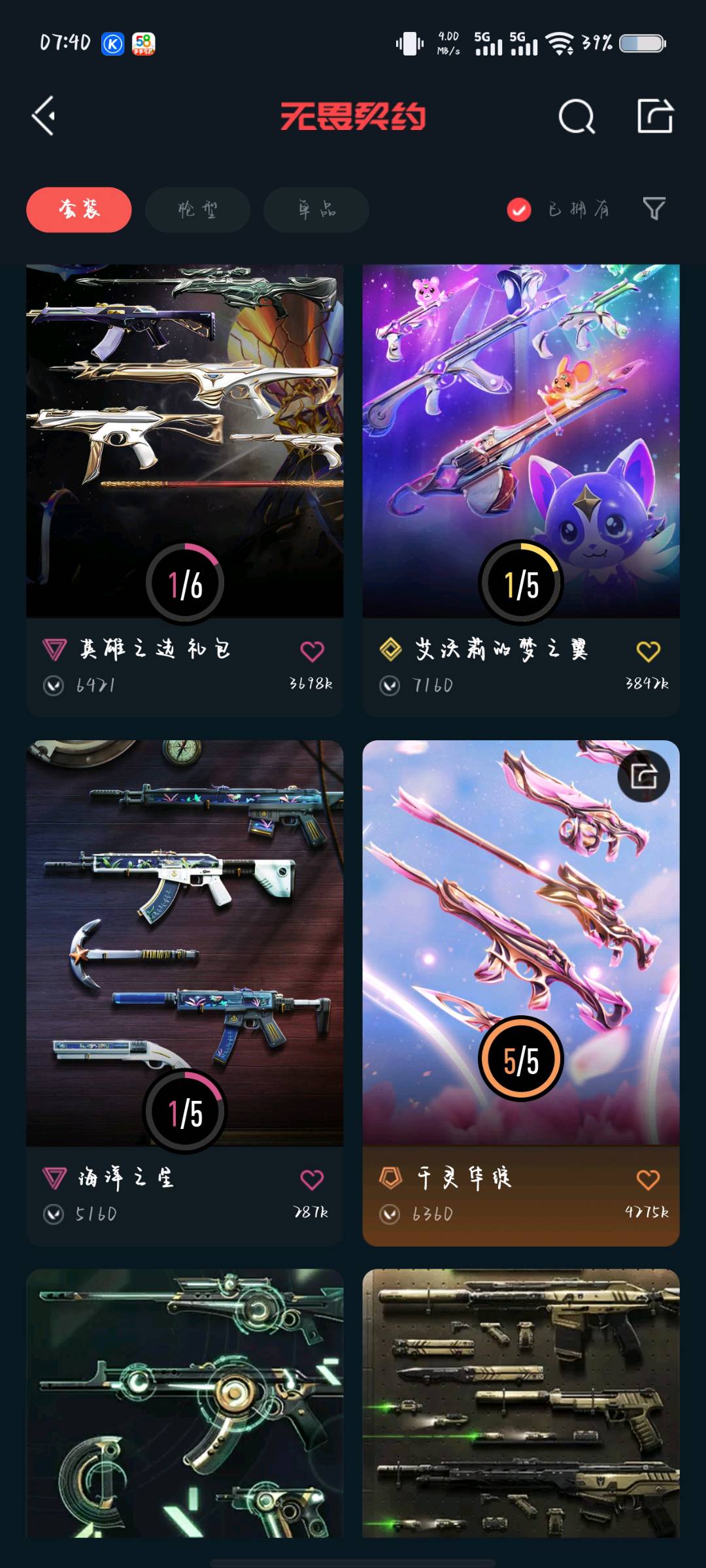
Task: Open the search magnifier icon
Action: (577, 117)
